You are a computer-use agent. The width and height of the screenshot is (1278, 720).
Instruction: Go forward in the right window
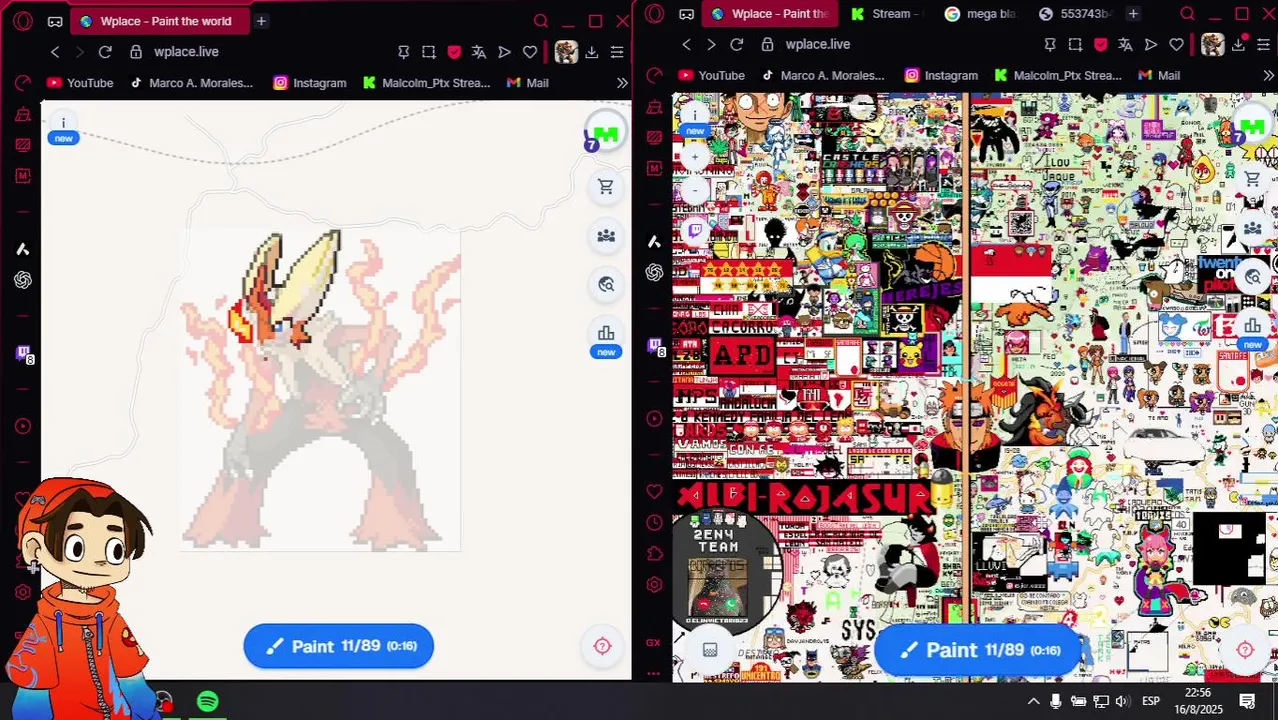[711, 45]
